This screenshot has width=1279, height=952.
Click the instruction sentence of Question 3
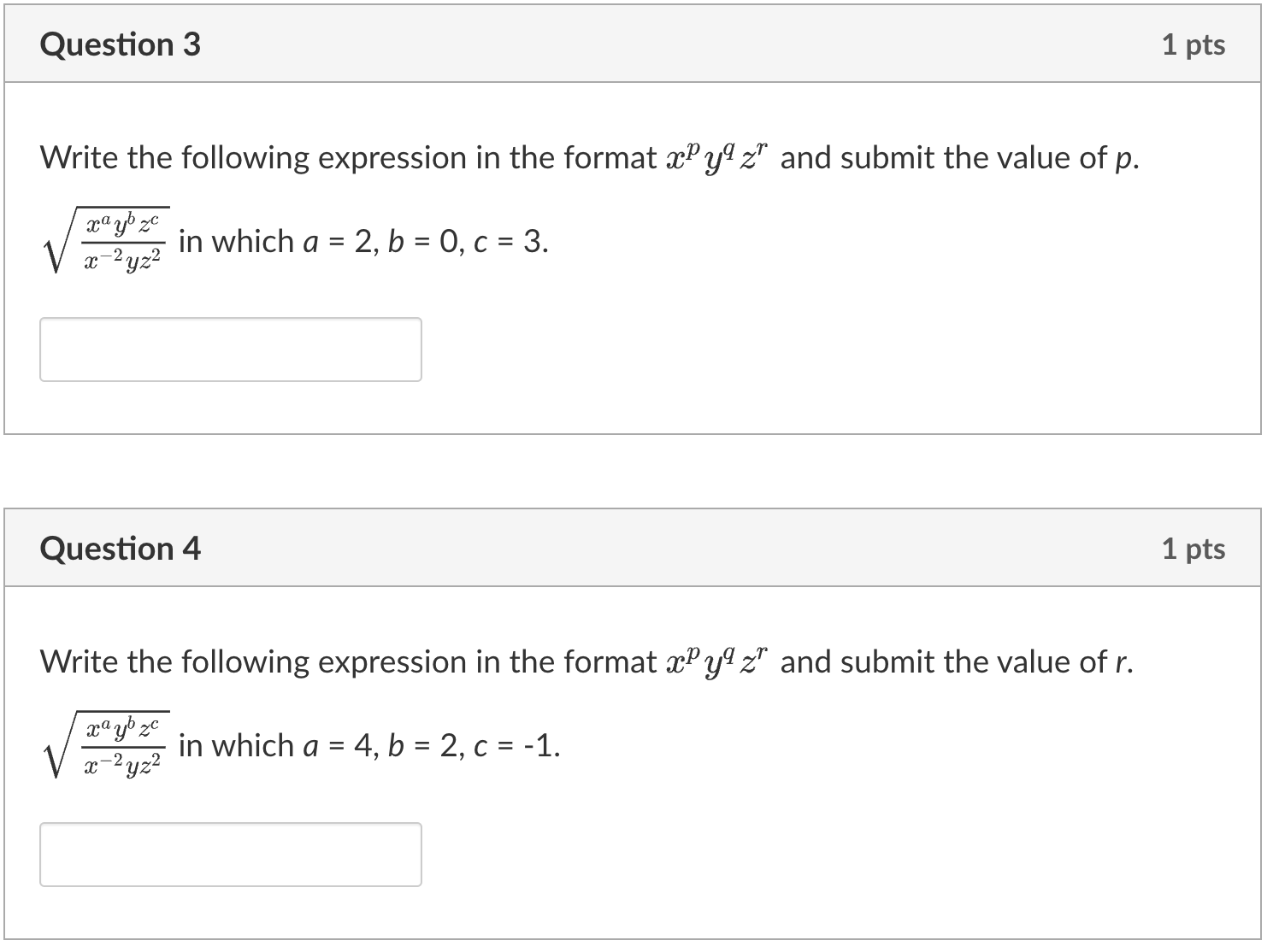click(x=588, y=157)
